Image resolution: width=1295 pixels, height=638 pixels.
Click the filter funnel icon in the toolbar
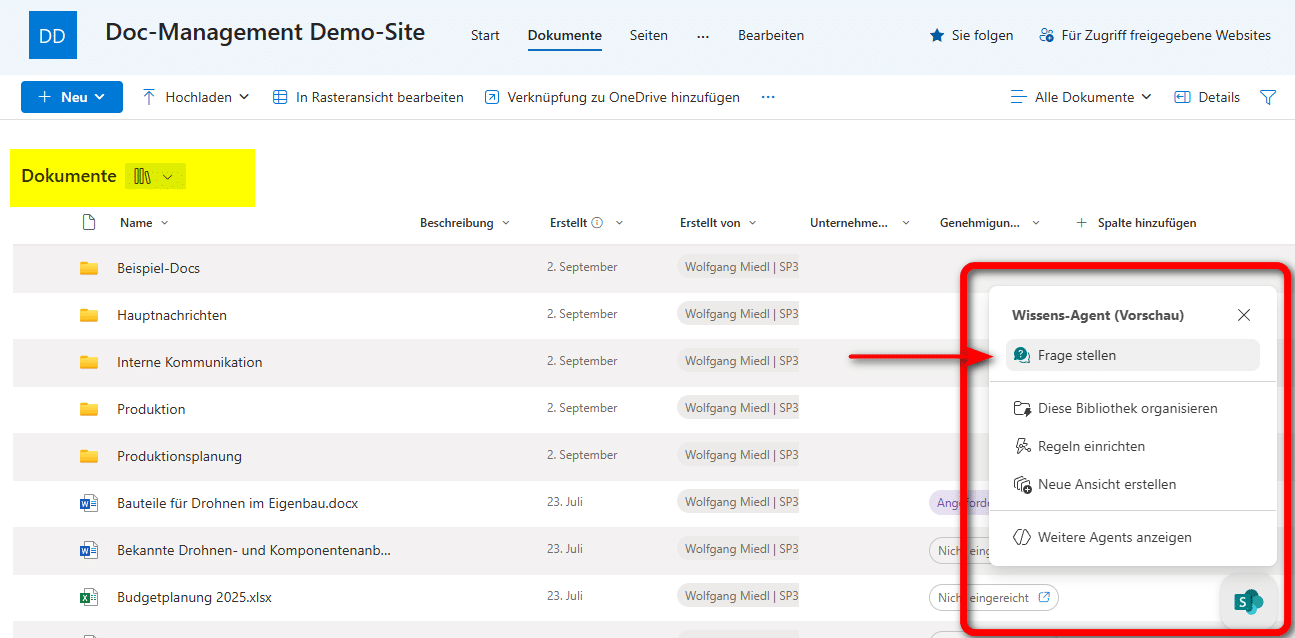(1268, 97)
